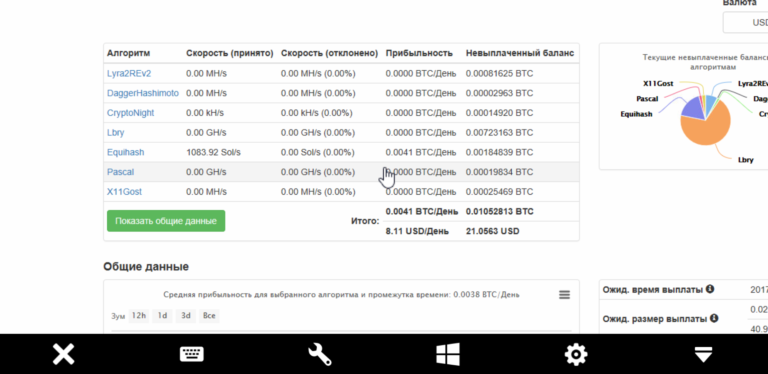The width and height of the screenshot is (768, 374).
Task: Click info icon next to Ожид. время выплаты
Action: click(710, 289)
